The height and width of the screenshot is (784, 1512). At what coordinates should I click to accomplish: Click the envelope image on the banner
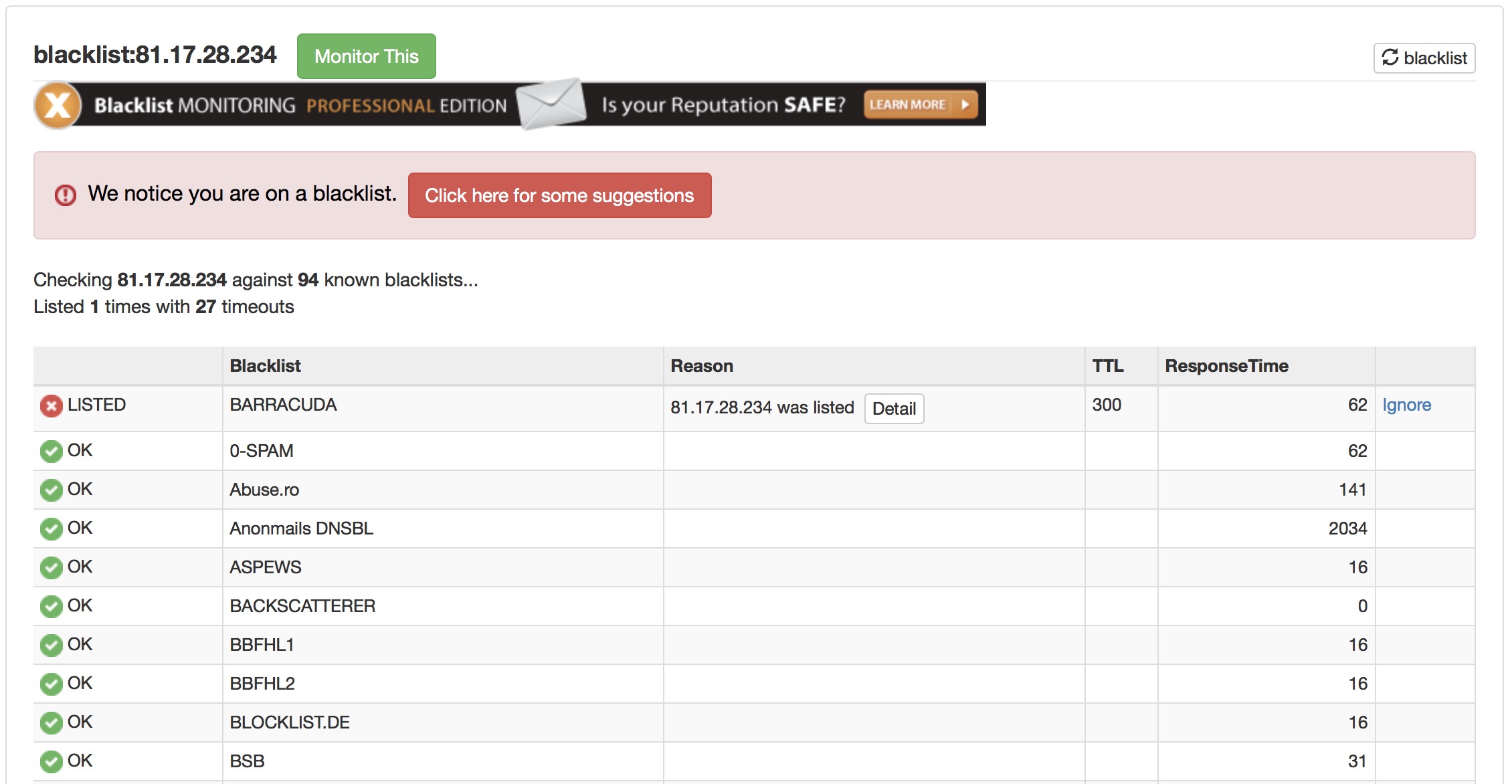pos(551,104)
